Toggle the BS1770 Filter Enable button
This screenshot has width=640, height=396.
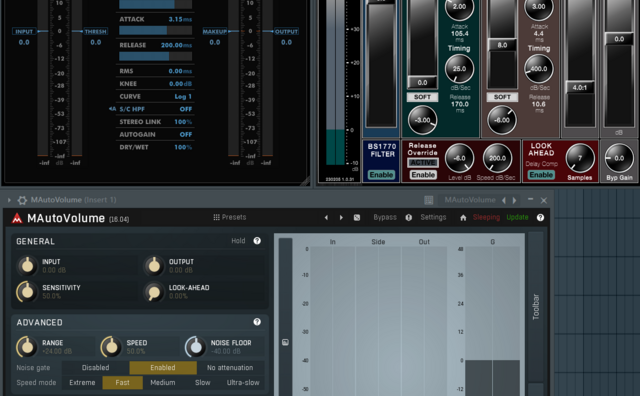381,175
